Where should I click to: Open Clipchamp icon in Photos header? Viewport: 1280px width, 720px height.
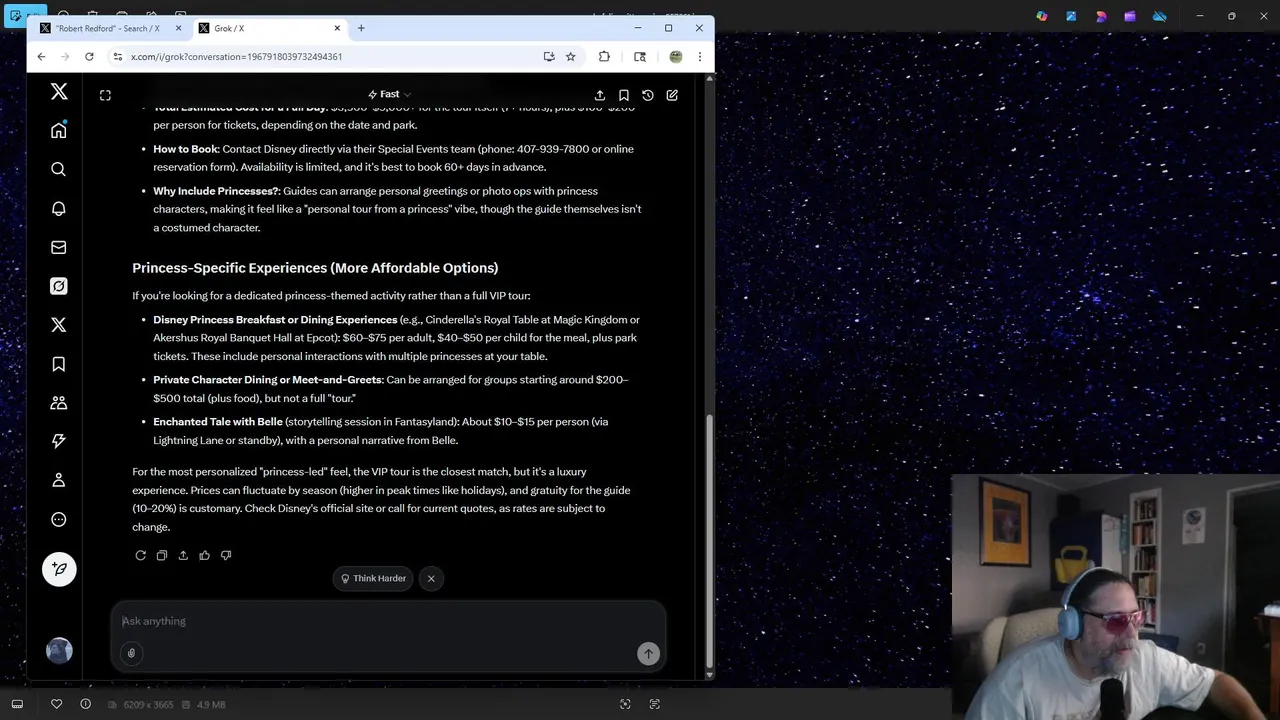[1130, 16]
